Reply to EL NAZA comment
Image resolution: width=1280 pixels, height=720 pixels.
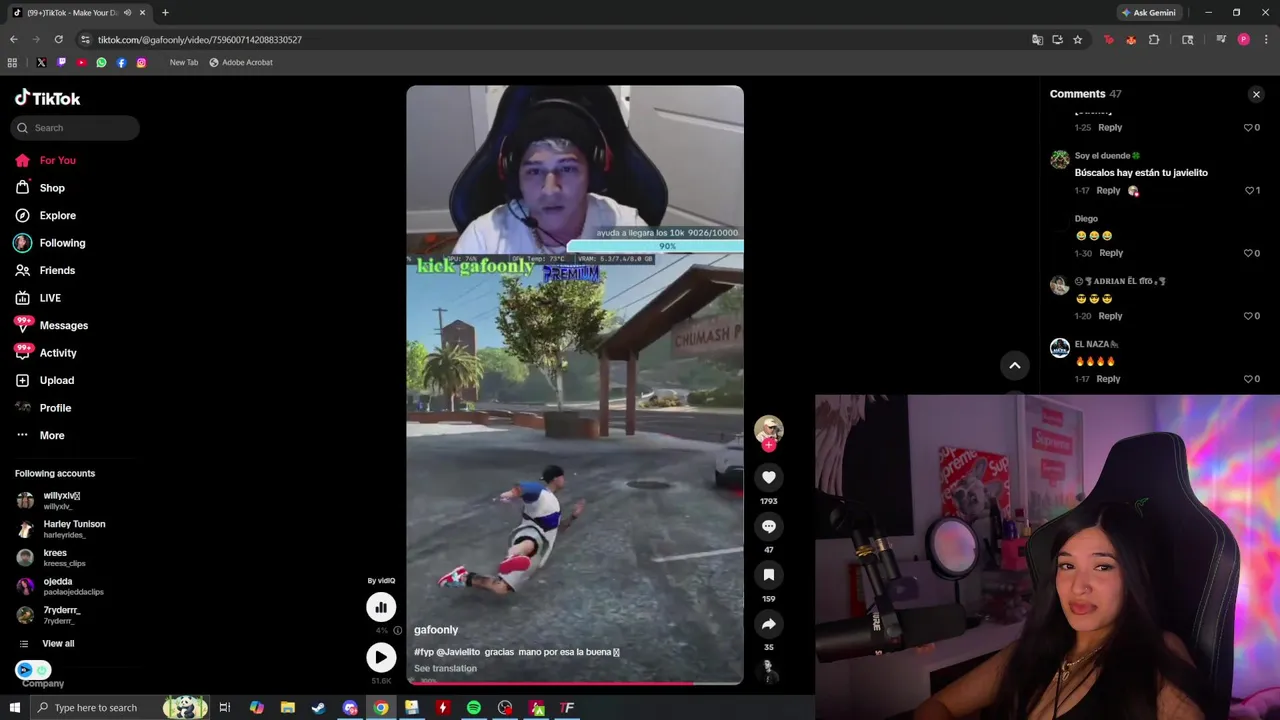click(x=1108, y=379)
